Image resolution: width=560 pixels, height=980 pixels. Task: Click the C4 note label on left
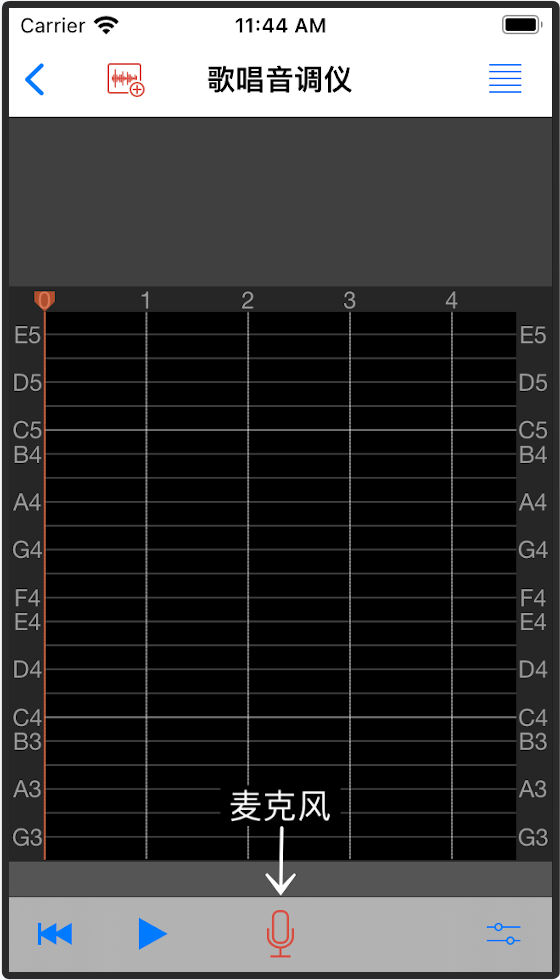click(27, 718)
